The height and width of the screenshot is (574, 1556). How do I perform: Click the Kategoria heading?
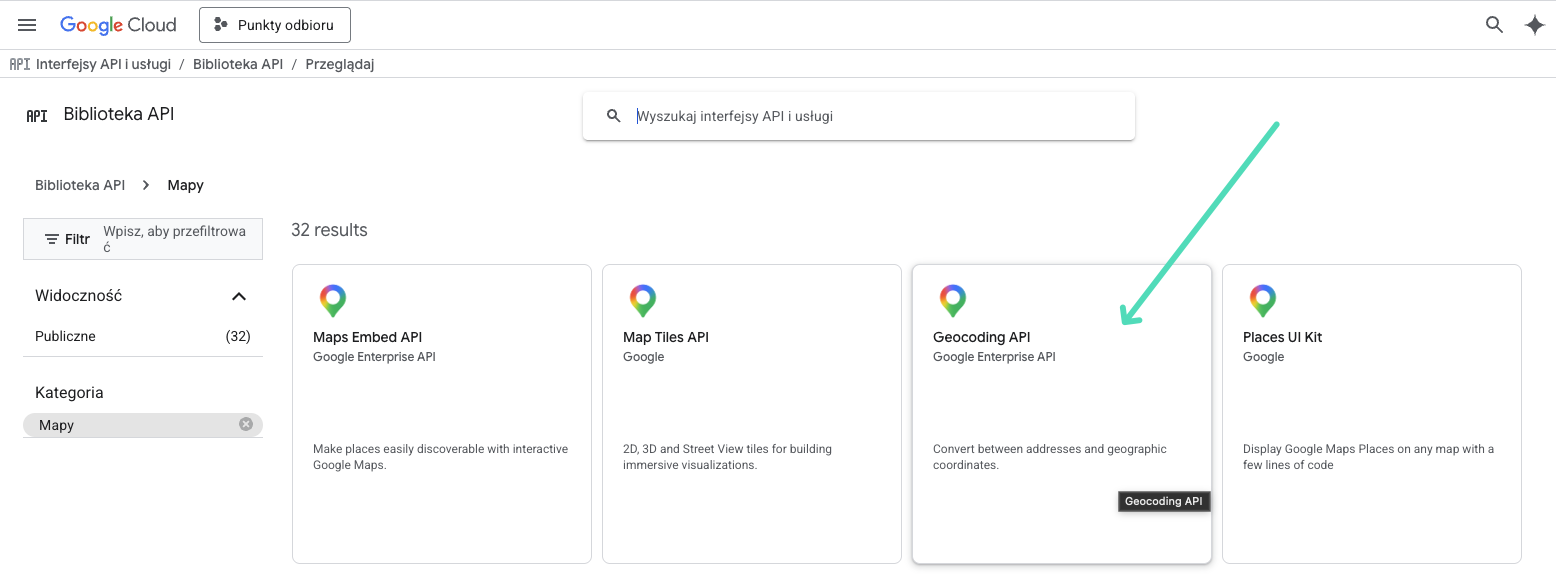[x=69, y=393]
